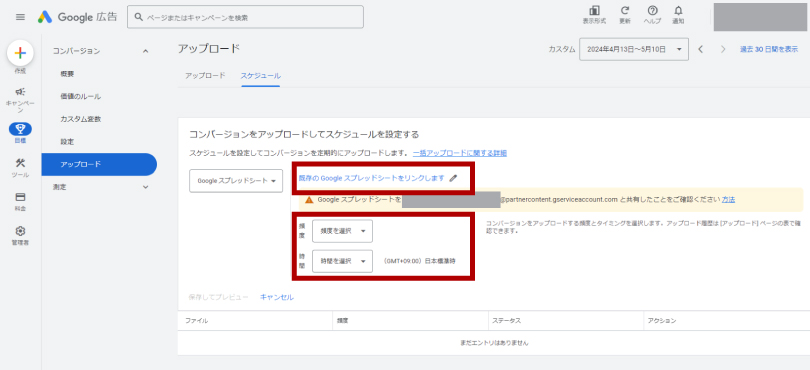
Task: Open 価値のルール in side menu
Action: coord(81,97)
